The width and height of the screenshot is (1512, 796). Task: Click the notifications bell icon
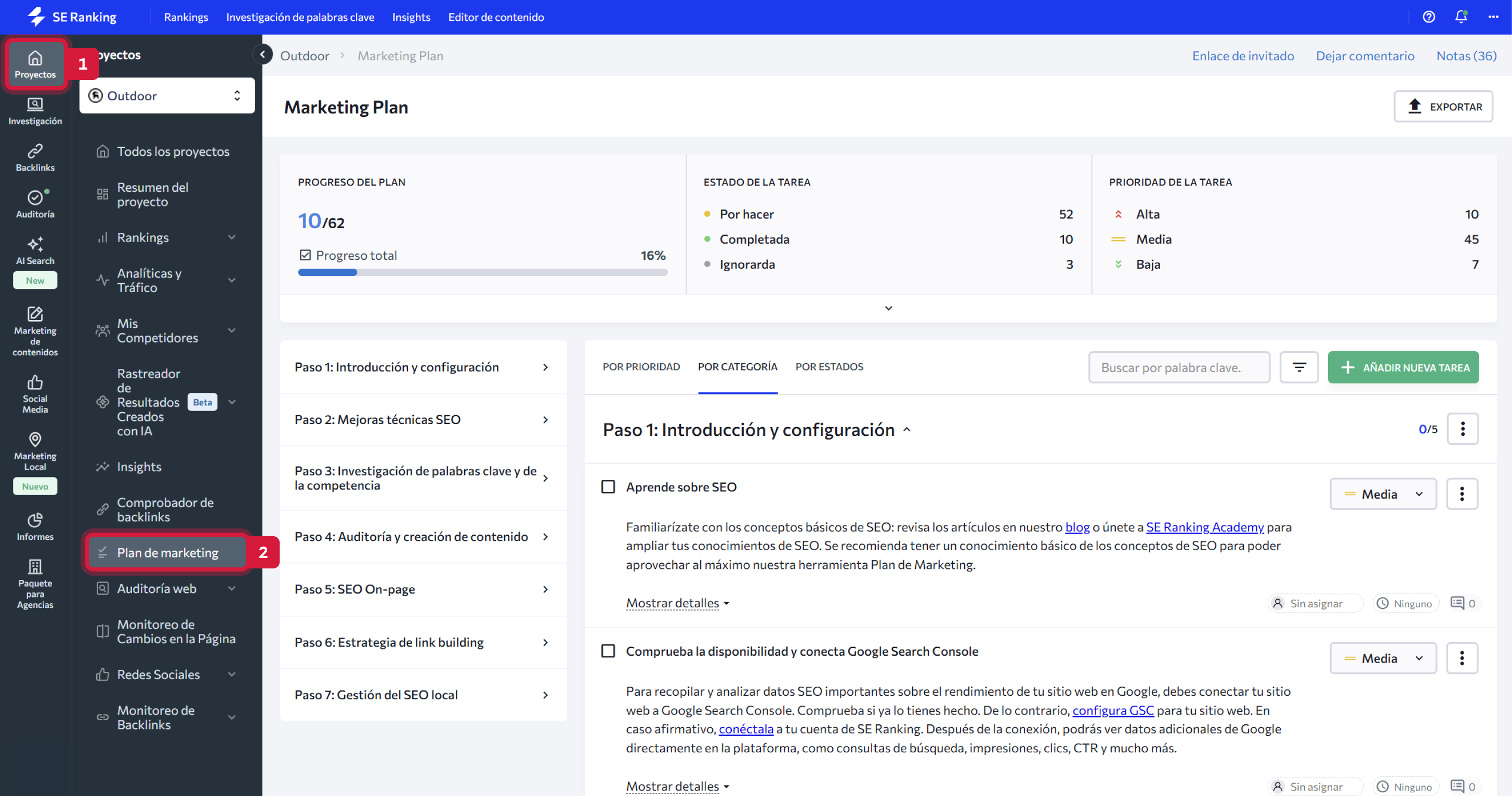pyautogui.click(x=1461, y=17)
